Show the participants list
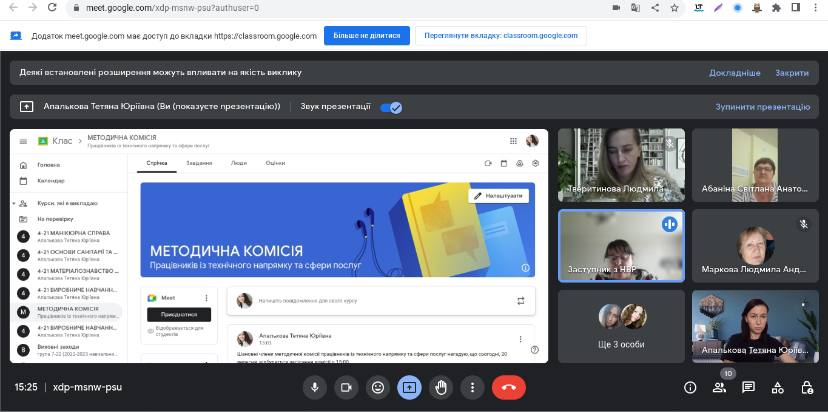Viewport: 828px width, 412px height. tap(719, 388)
